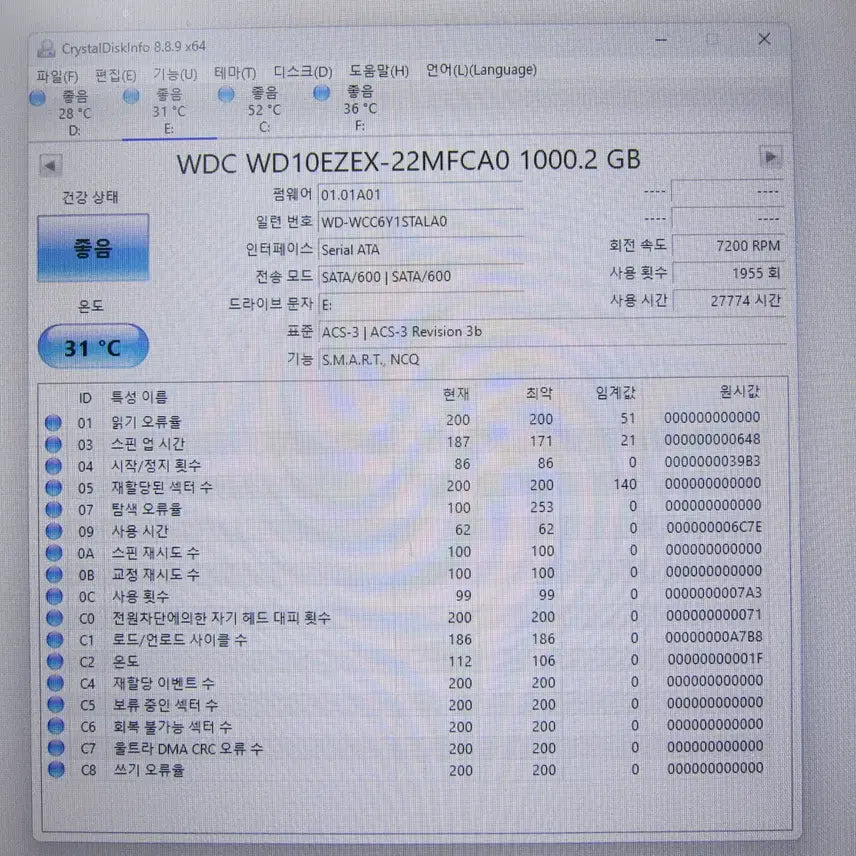Click the 좋음 health status button
Image resolution: width=856 pixels, height=856 pixels.
[93, 248]
